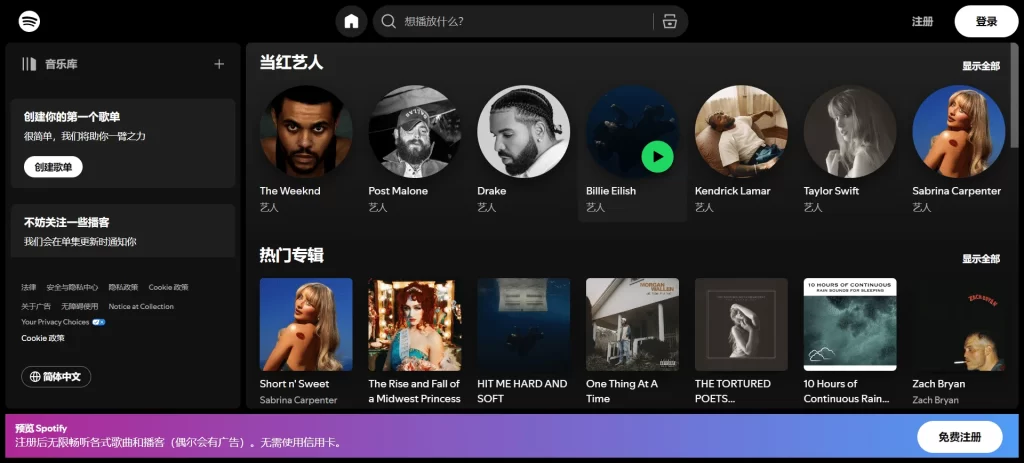Click the 免费注册 button in banner

click(x=959, y=437)
